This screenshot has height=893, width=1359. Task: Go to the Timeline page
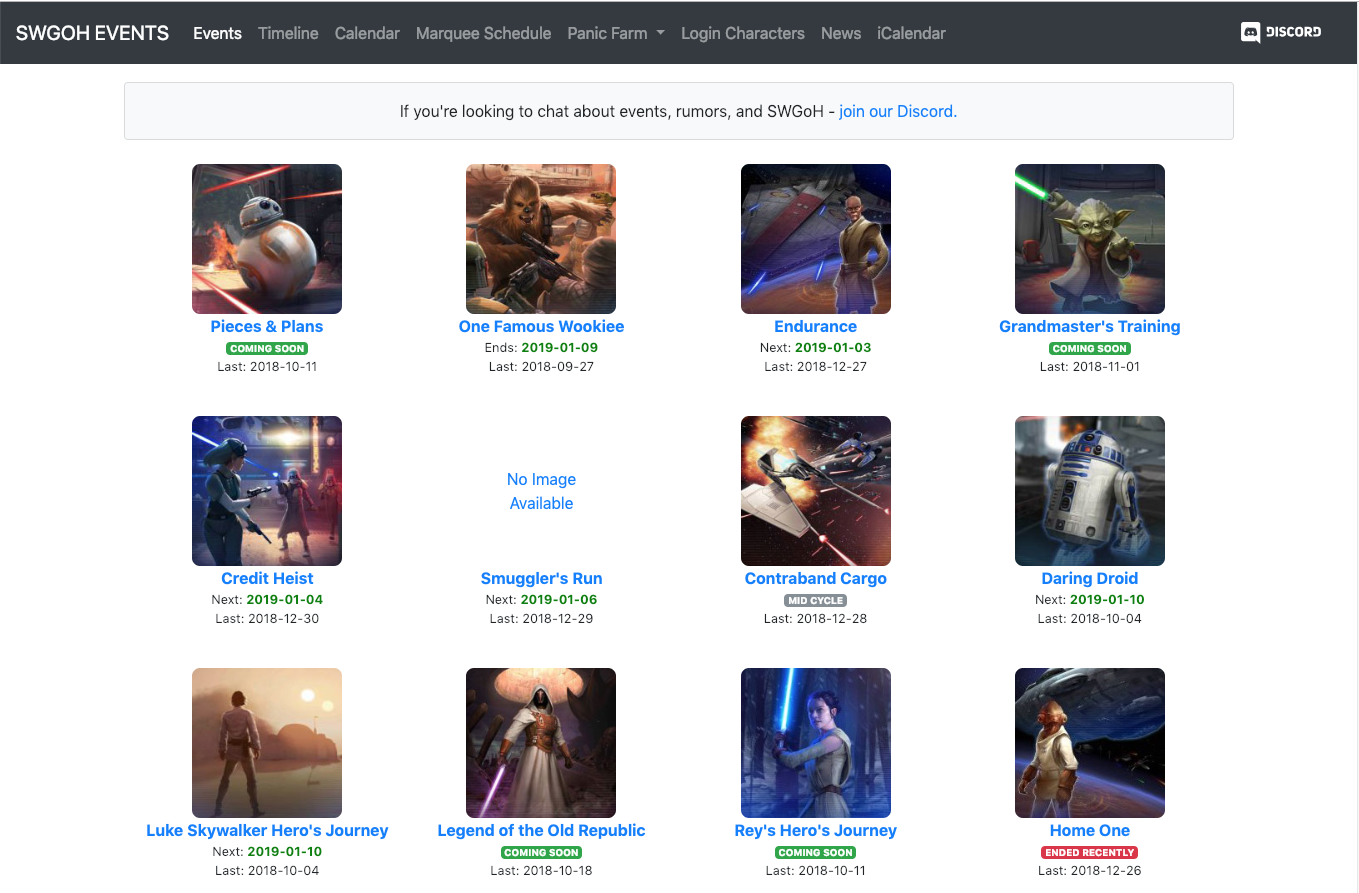pos(288,33)
